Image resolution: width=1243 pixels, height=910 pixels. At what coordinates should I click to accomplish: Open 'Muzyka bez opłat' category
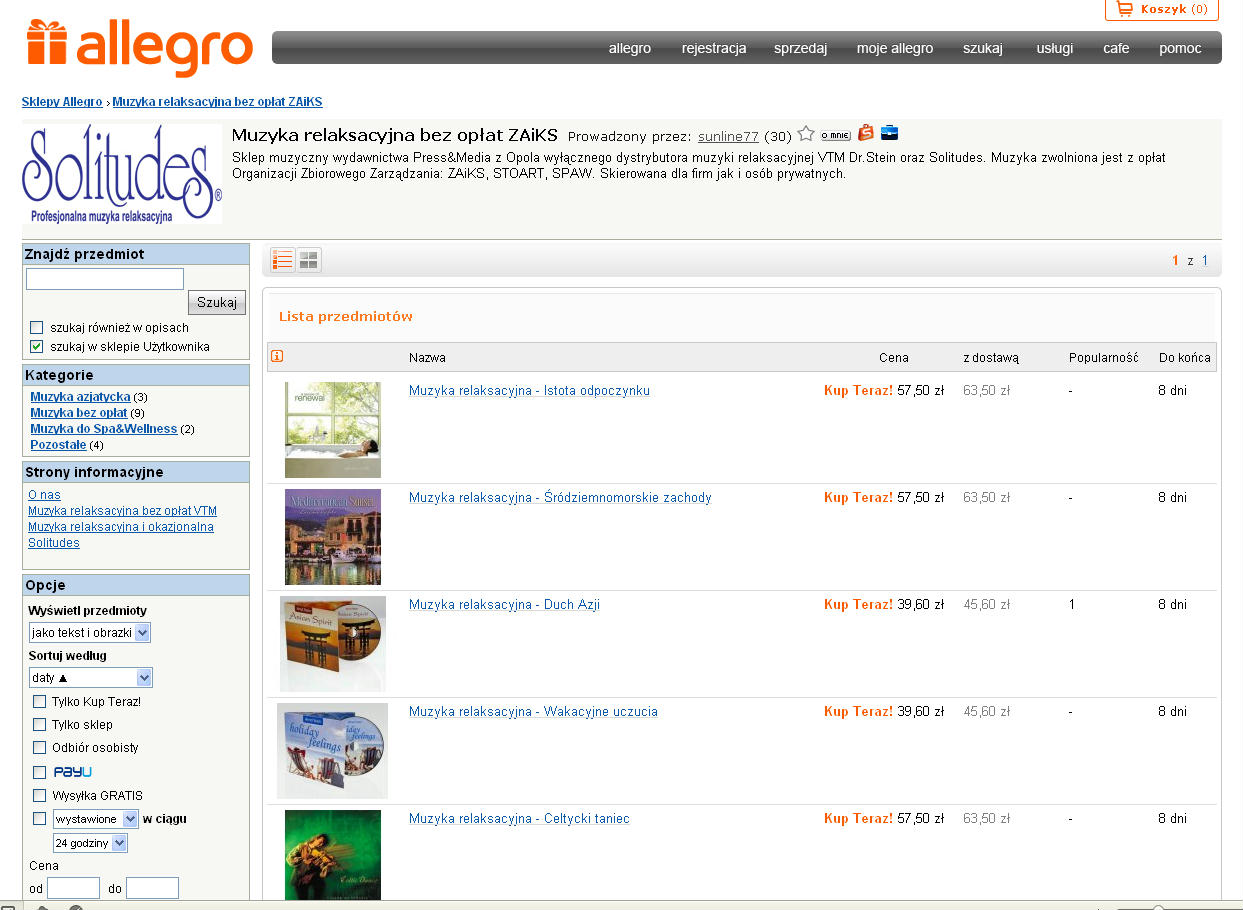tap(79, 413)
